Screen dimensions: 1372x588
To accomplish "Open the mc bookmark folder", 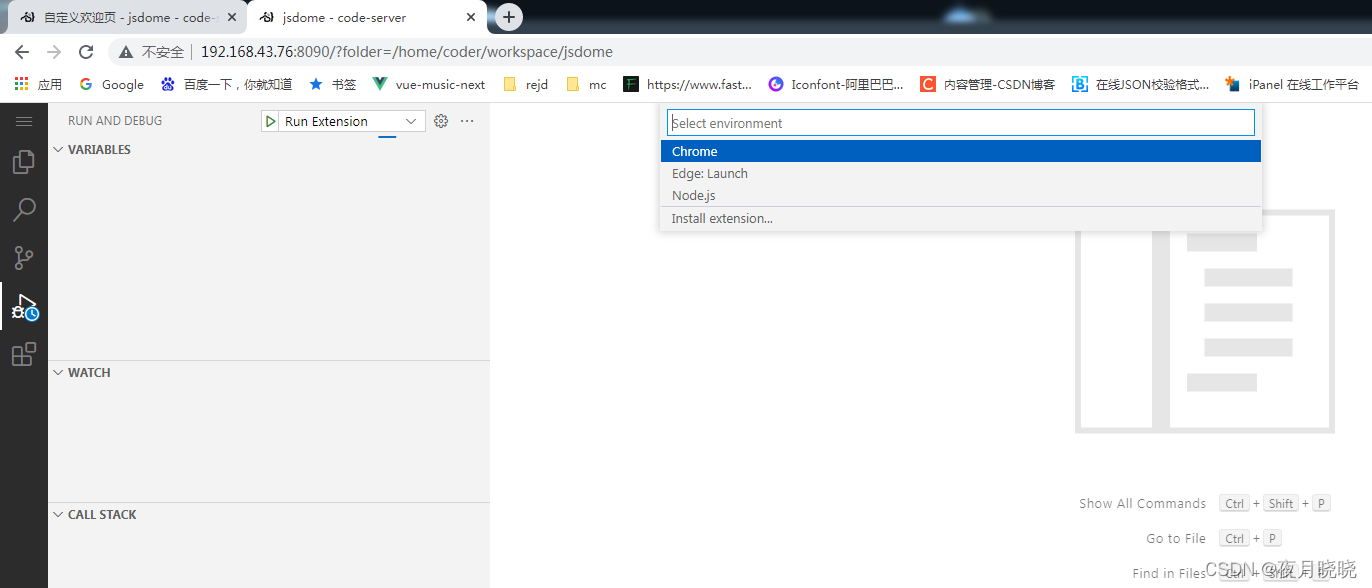I will 586,84.
